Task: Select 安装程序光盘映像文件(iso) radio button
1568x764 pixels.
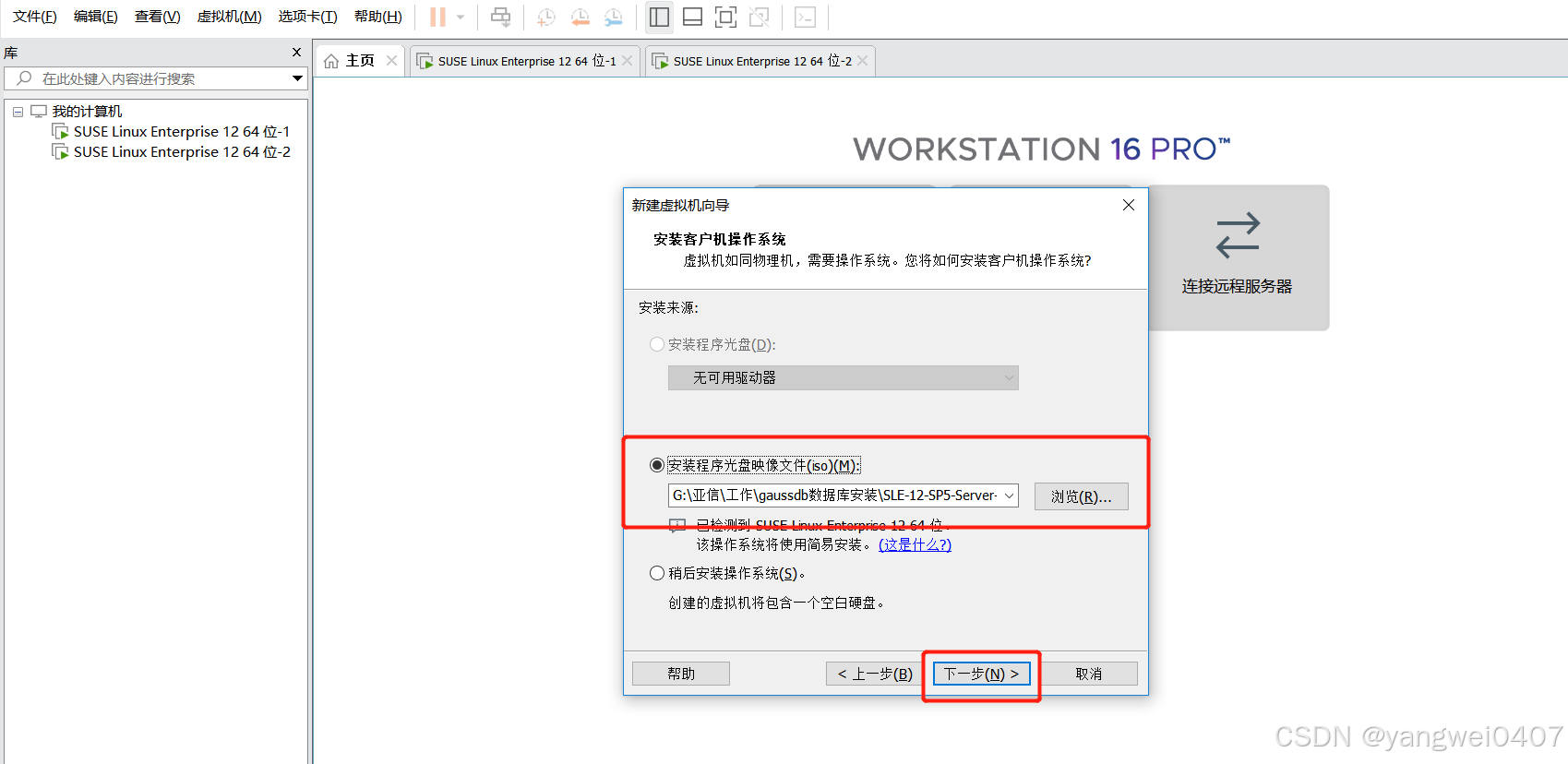Action: (x=657, y=465)
